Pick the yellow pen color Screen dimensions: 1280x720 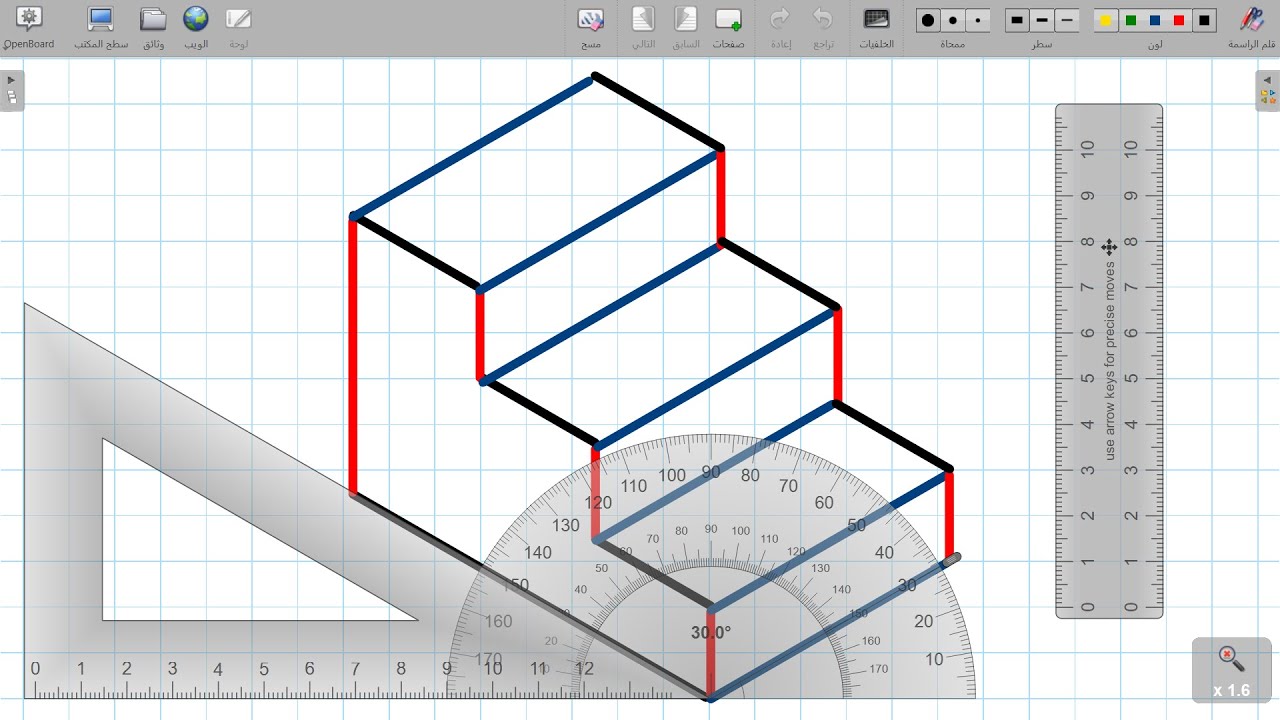1106,20
